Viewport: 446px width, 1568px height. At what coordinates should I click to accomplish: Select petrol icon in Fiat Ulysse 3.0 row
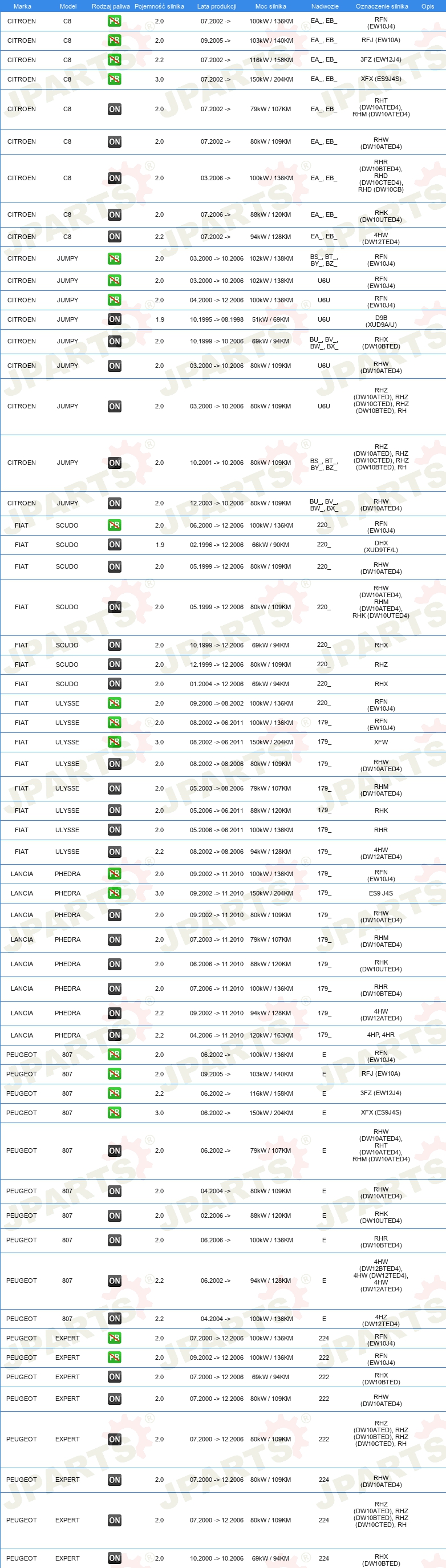tap(115, 742)
